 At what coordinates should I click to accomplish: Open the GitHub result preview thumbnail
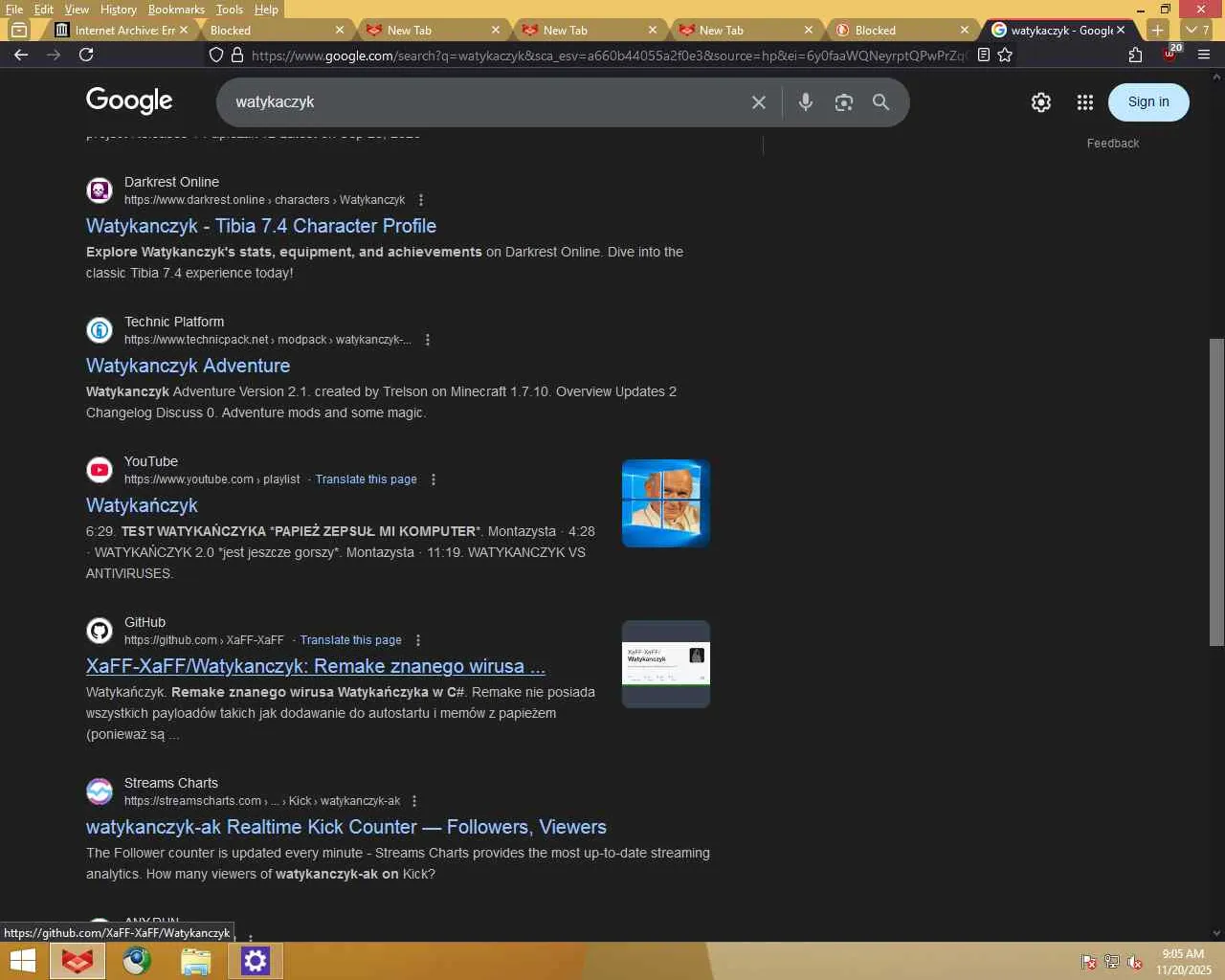click(666, 664)
